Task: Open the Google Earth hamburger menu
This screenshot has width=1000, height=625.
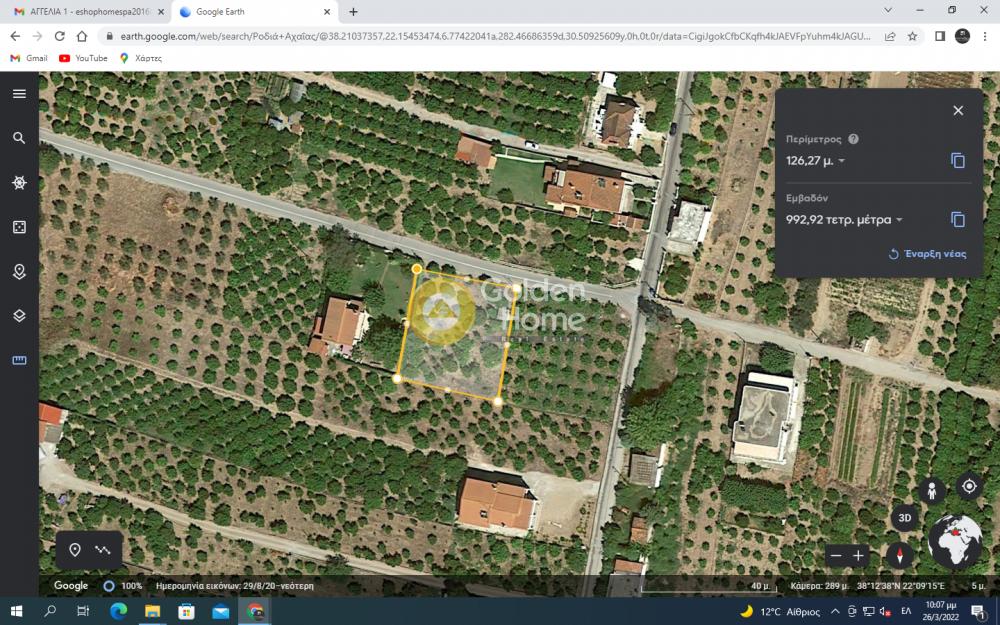Action: [19, 94]
